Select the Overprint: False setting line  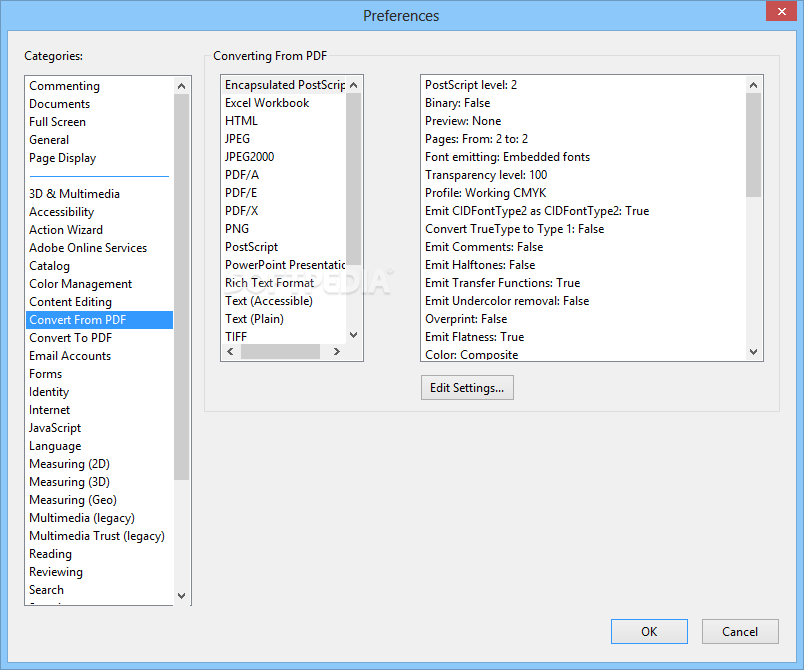tap(466, 319)
